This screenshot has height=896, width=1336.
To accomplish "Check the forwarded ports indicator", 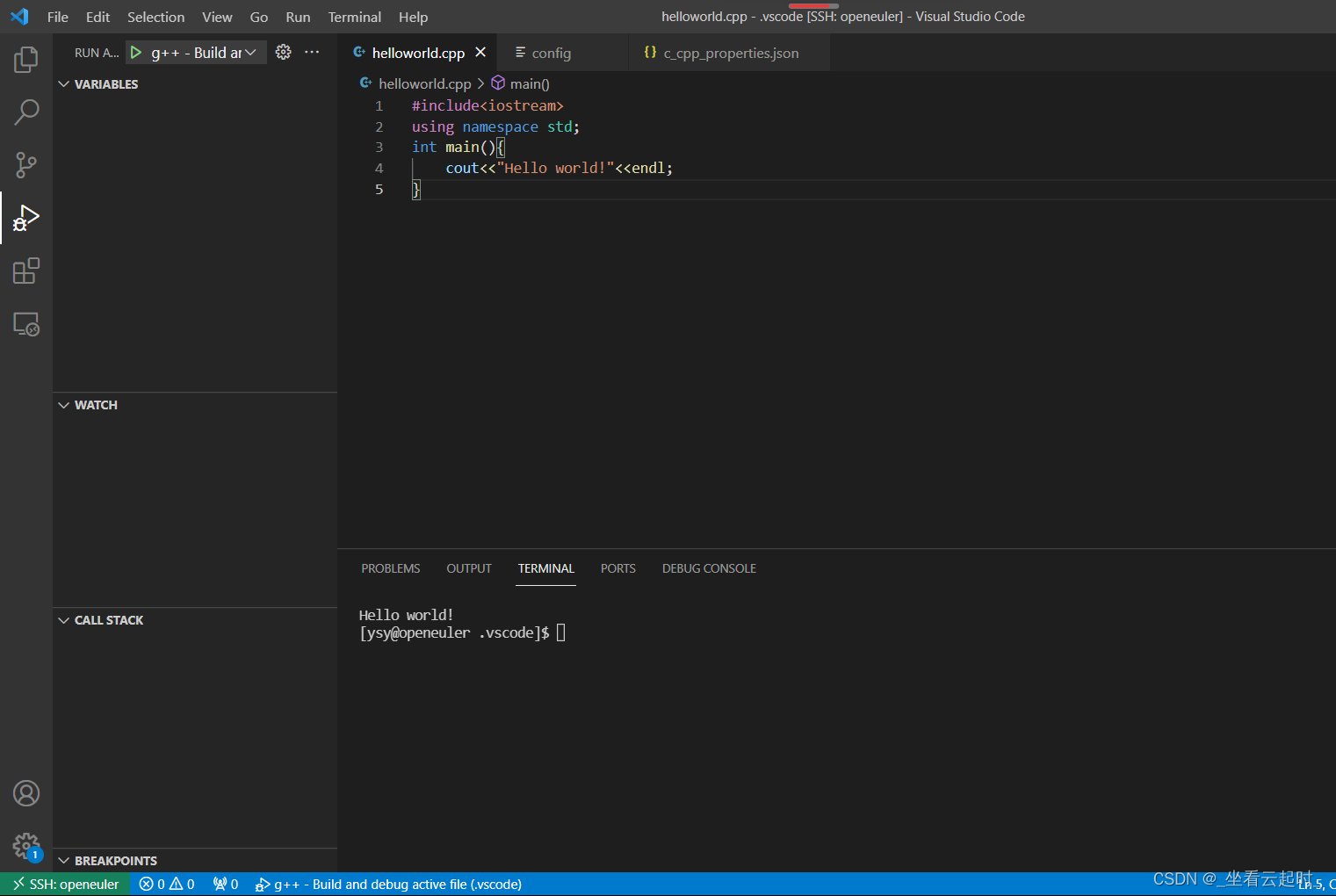I will 226,884.
